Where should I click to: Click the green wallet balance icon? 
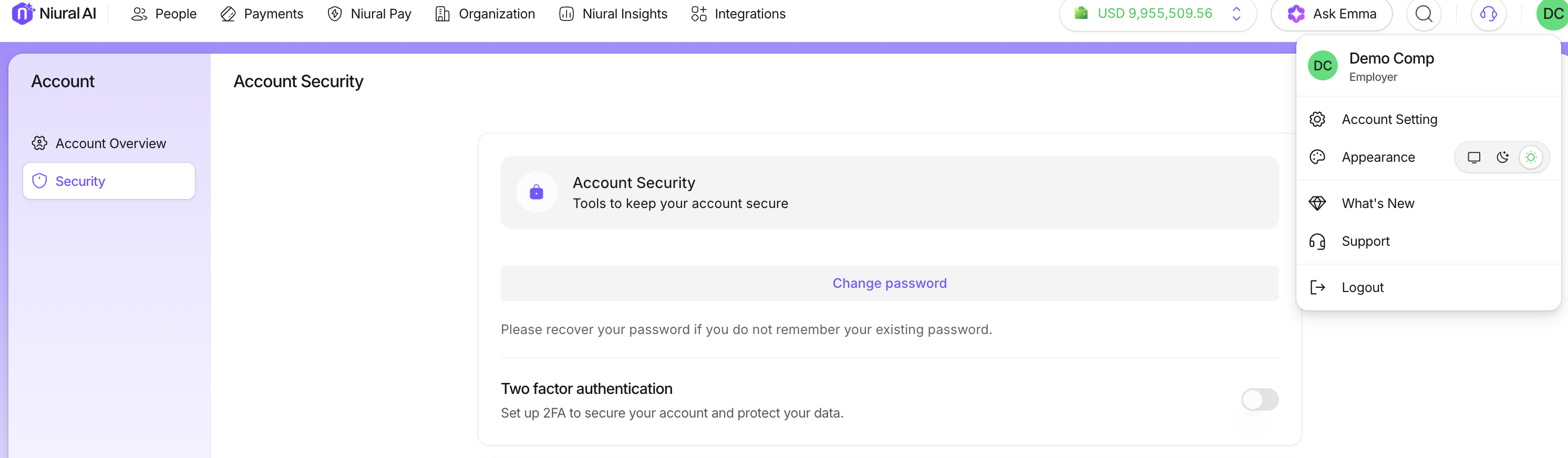pos(1081,13)
